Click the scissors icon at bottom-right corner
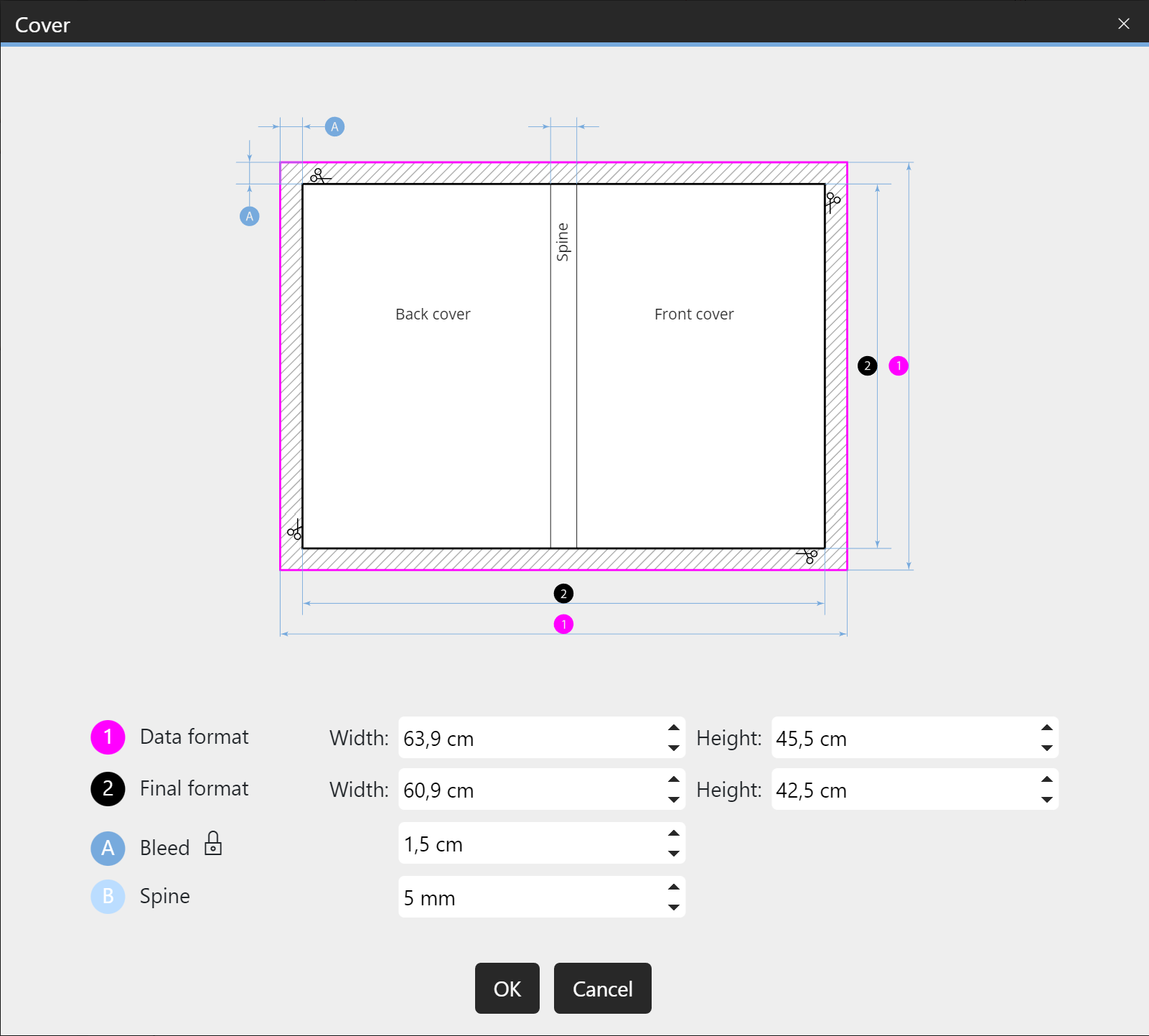This screenshot has width=1149, height=1036. click(x=808, y=556)
